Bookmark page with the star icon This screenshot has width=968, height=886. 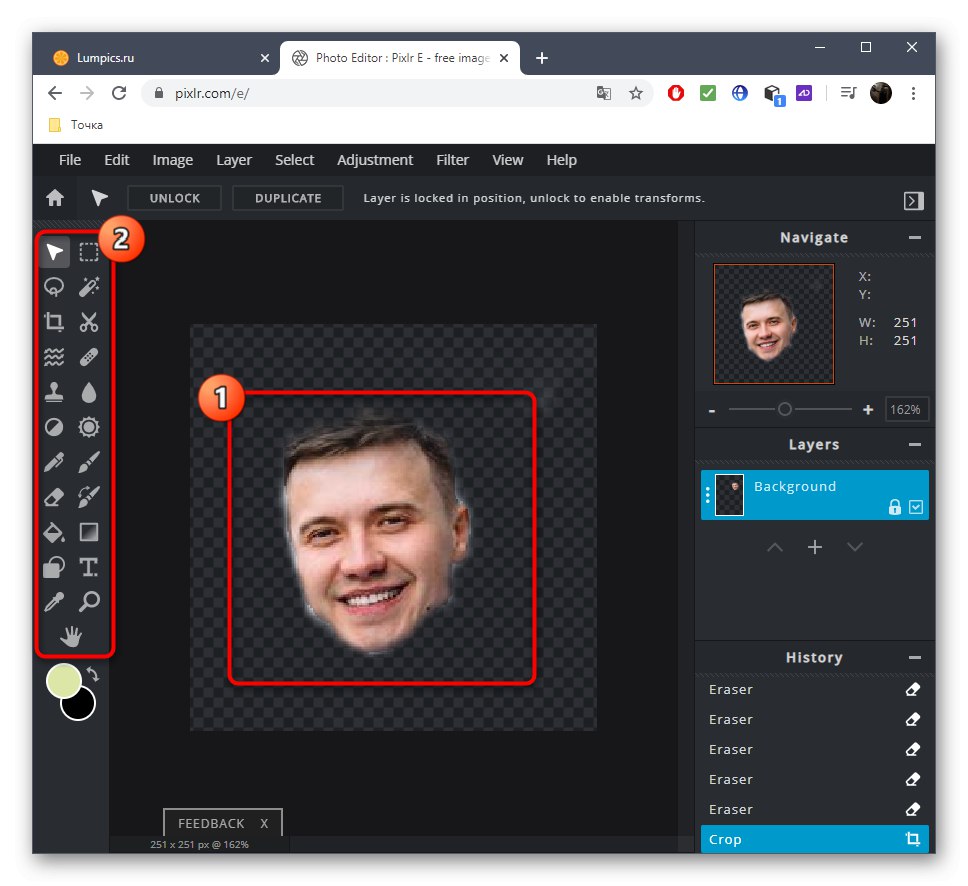636,93
